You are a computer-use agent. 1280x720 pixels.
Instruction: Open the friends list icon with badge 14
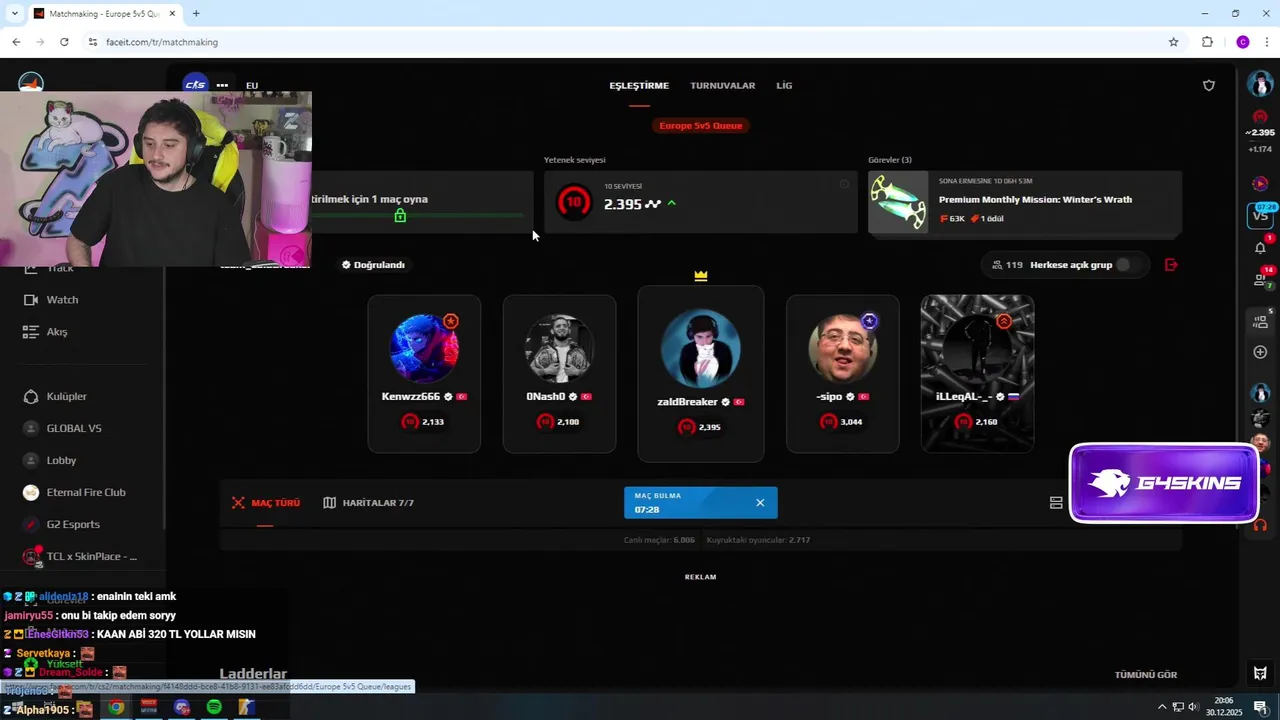click(1260, 280)
